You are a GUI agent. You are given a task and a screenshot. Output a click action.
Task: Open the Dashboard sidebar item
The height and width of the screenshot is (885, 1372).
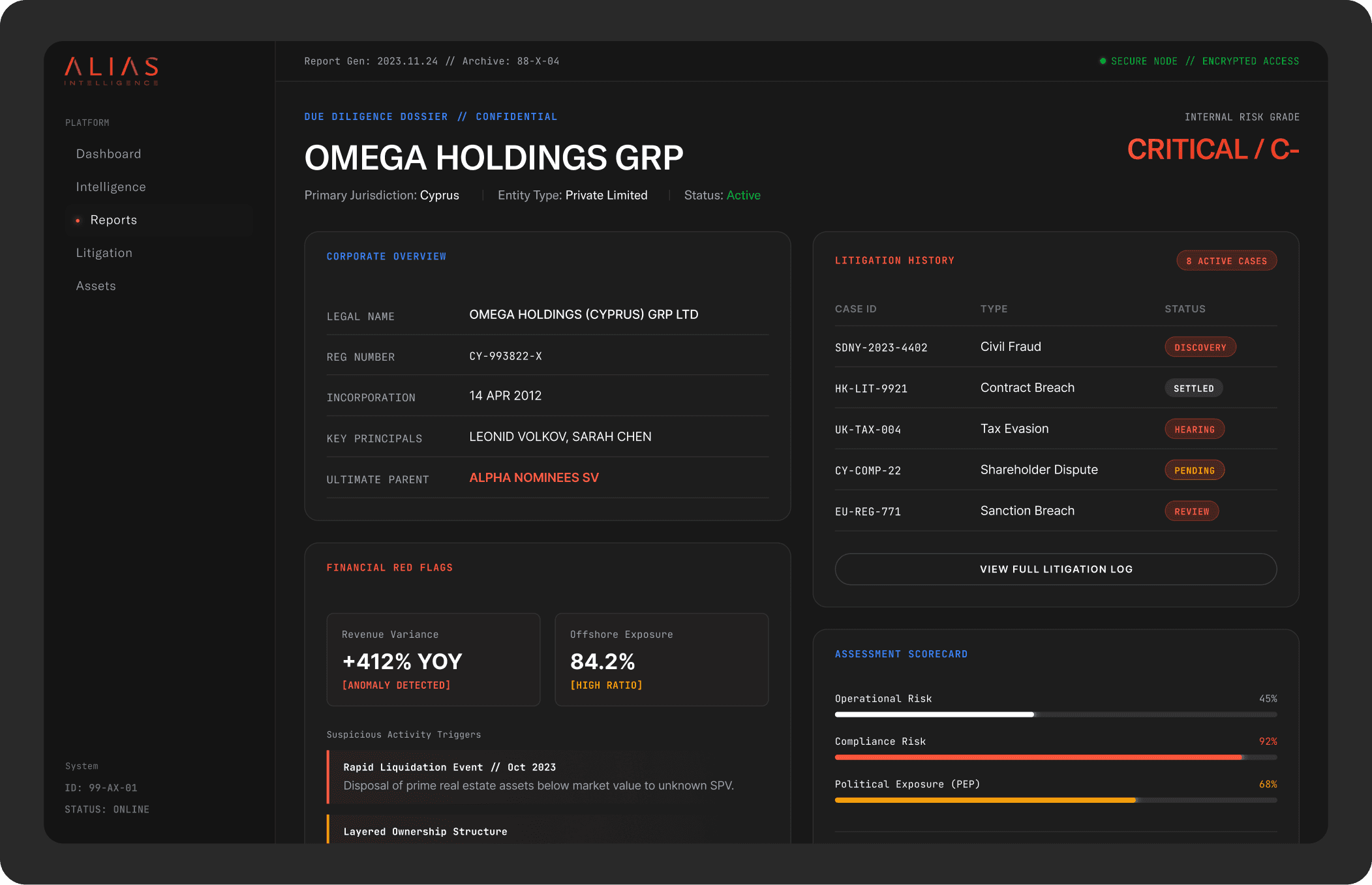[108, 154]
